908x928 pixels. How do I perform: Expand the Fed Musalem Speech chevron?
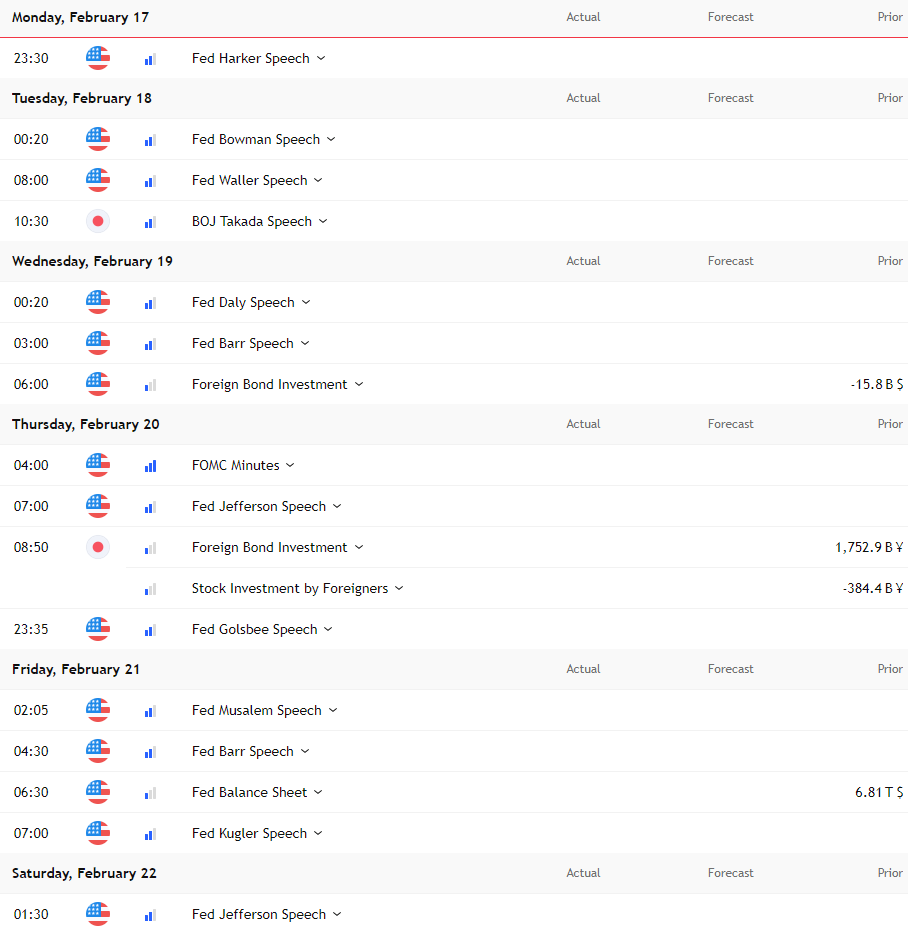[x=333, y=710]
